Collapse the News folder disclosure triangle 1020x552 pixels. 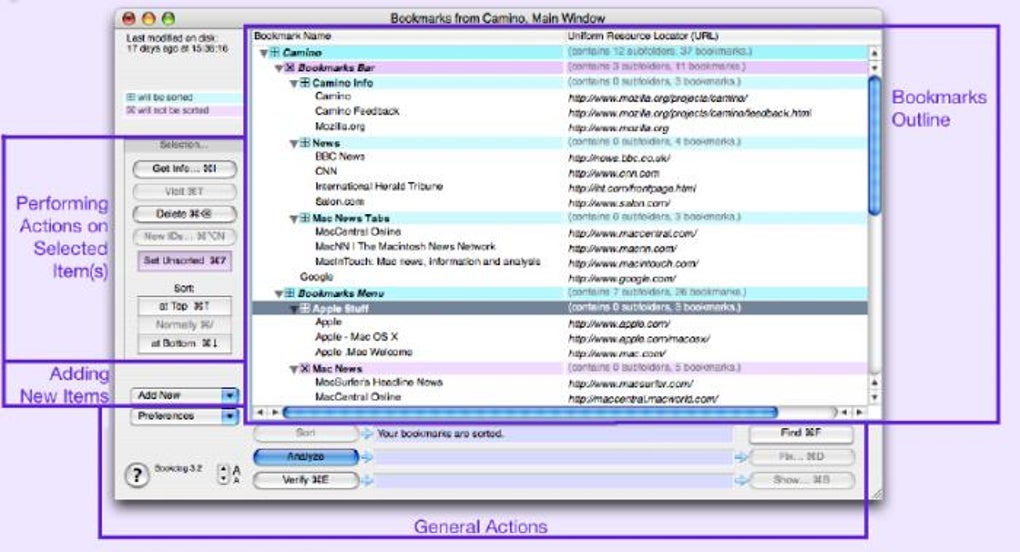point(293,144)
